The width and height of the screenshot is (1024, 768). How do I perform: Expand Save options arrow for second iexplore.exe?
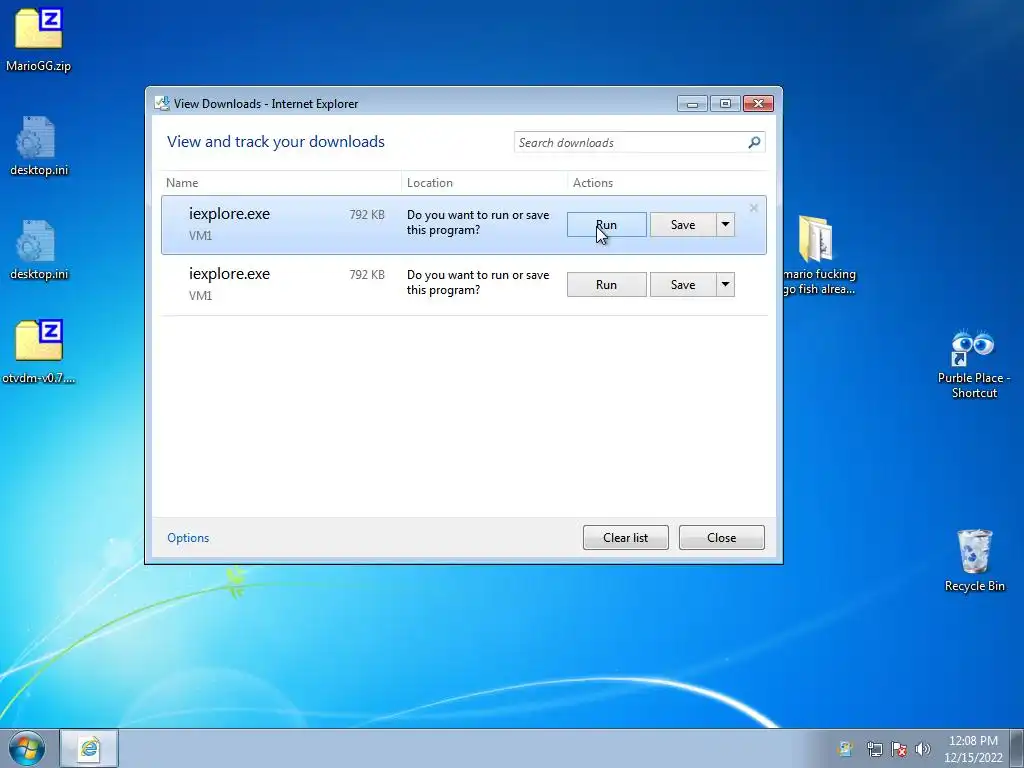(726, 285)
